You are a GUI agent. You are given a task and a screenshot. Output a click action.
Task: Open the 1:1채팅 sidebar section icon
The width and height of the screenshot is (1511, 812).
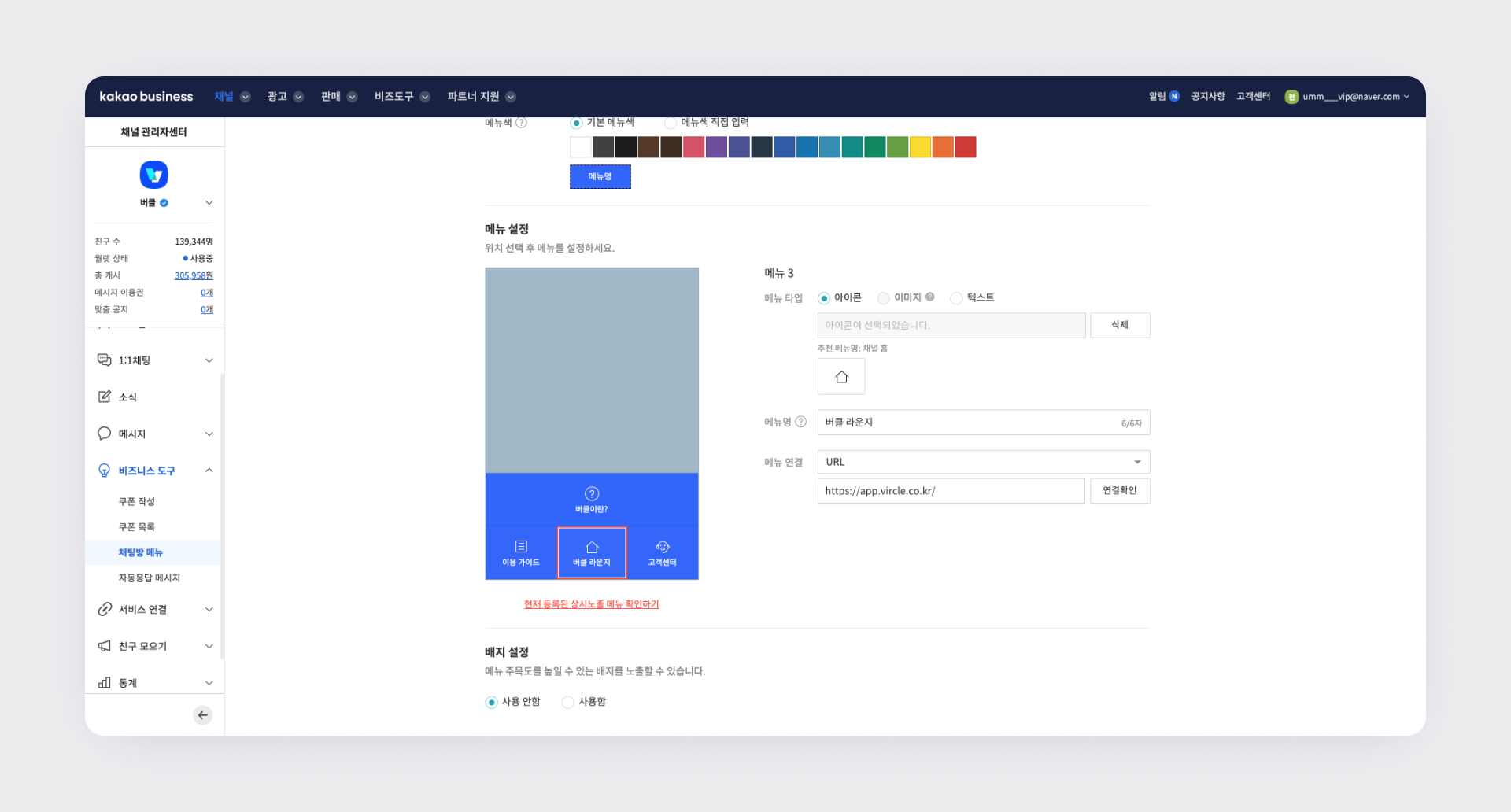(x=104, y=360)
